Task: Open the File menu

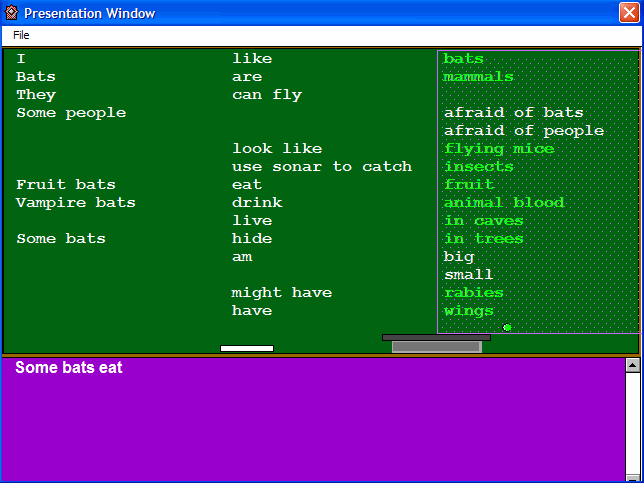Action: tap(21, 35)
